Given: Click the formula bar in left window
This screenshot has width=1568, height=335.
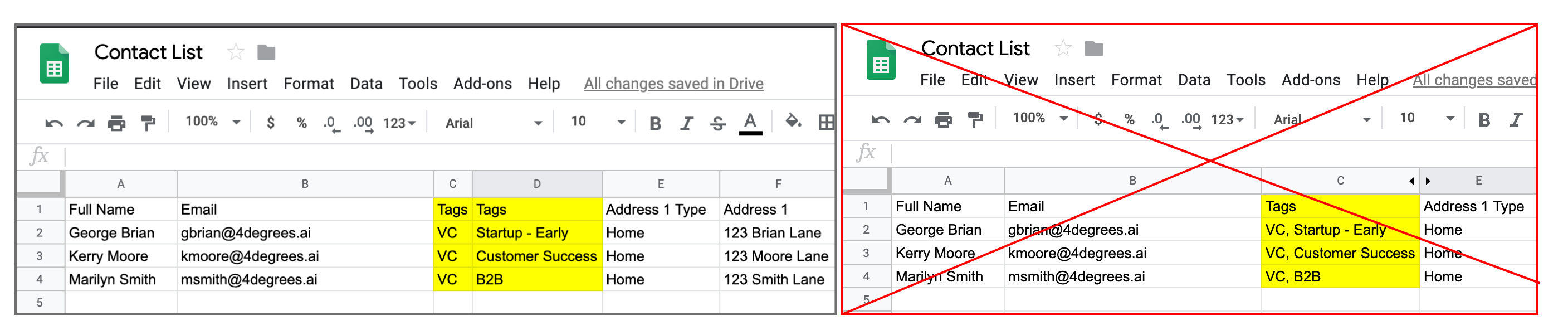Looking at the screenshot, I should pos(449,157).
